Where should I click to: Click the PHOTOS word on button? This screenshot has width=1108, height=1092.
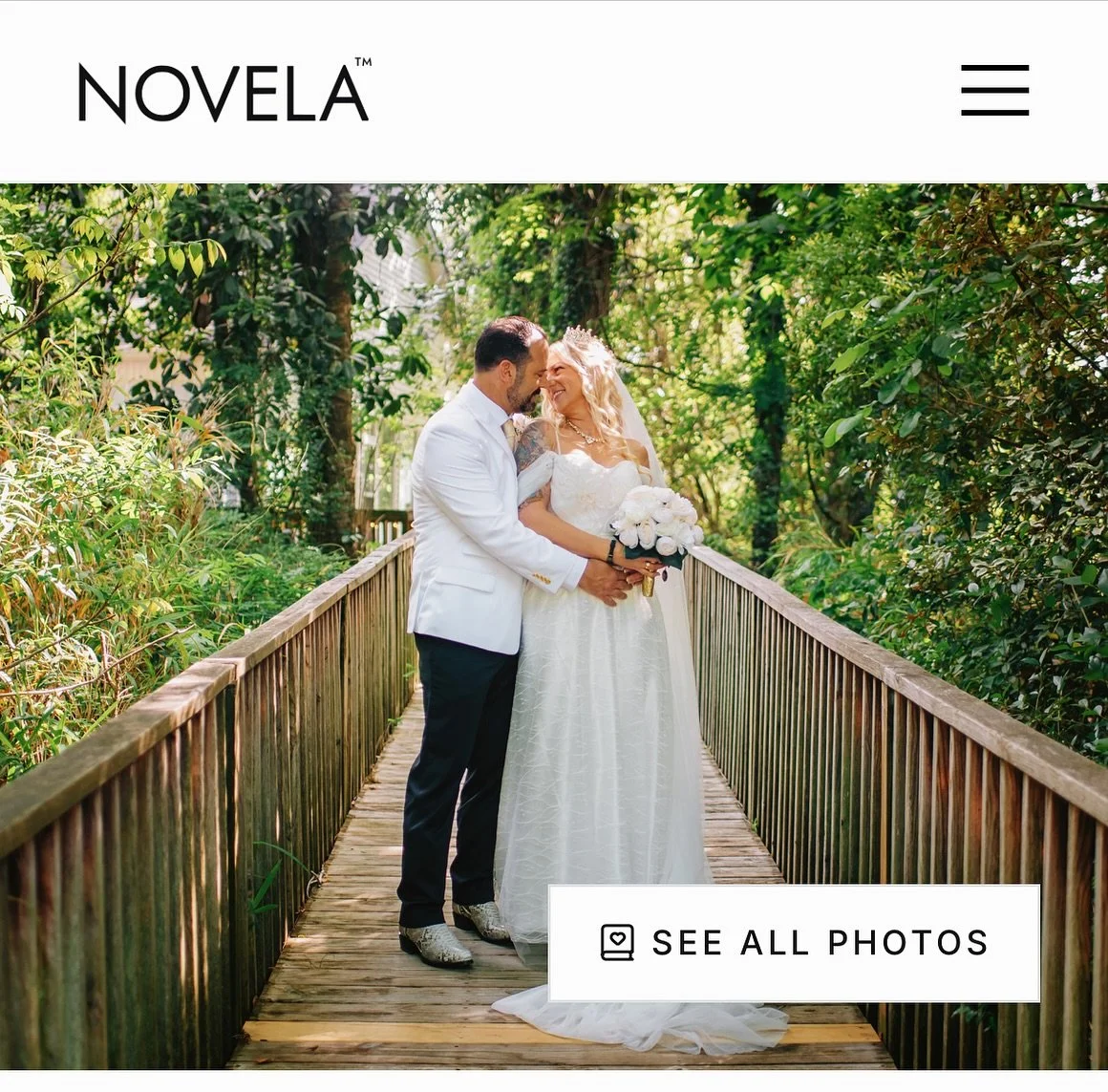(908, 942)
